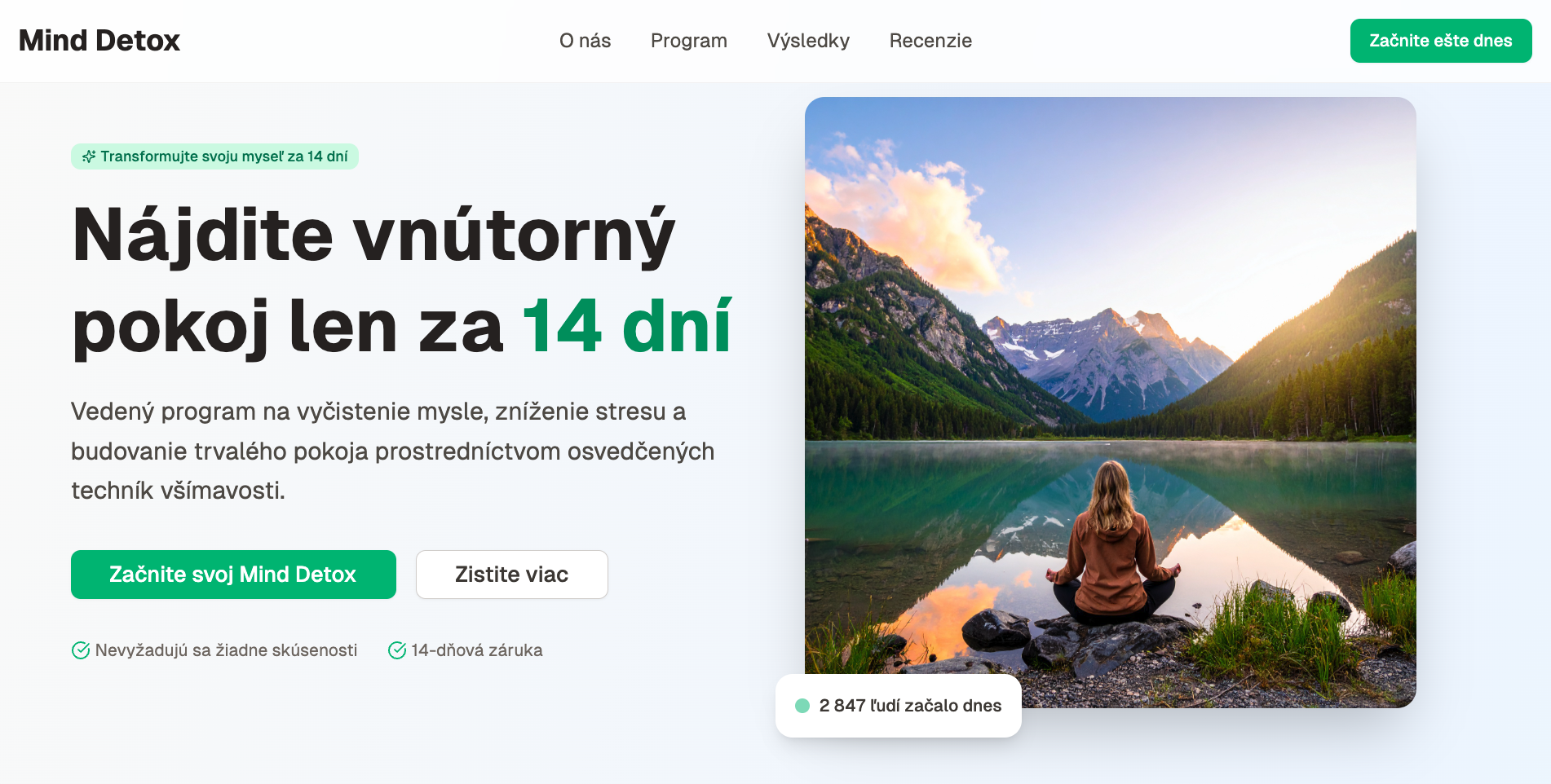Screen dimensions: 1551x784
Task: Click the Transformujte svoju myseľ za 14 dní badge
Action: click(214, 156)
